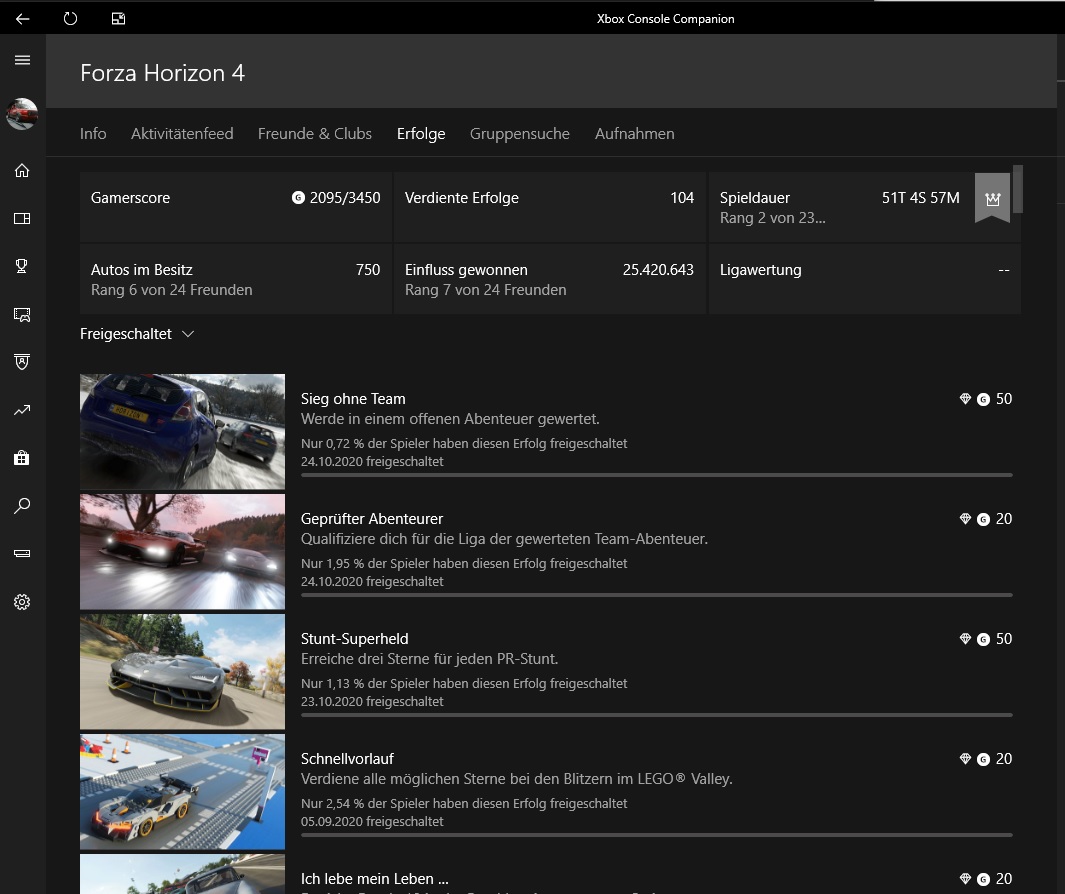This screenshot has width=1065, height=894.
Task: Go to Home in the sidebar
Action: 22,171
